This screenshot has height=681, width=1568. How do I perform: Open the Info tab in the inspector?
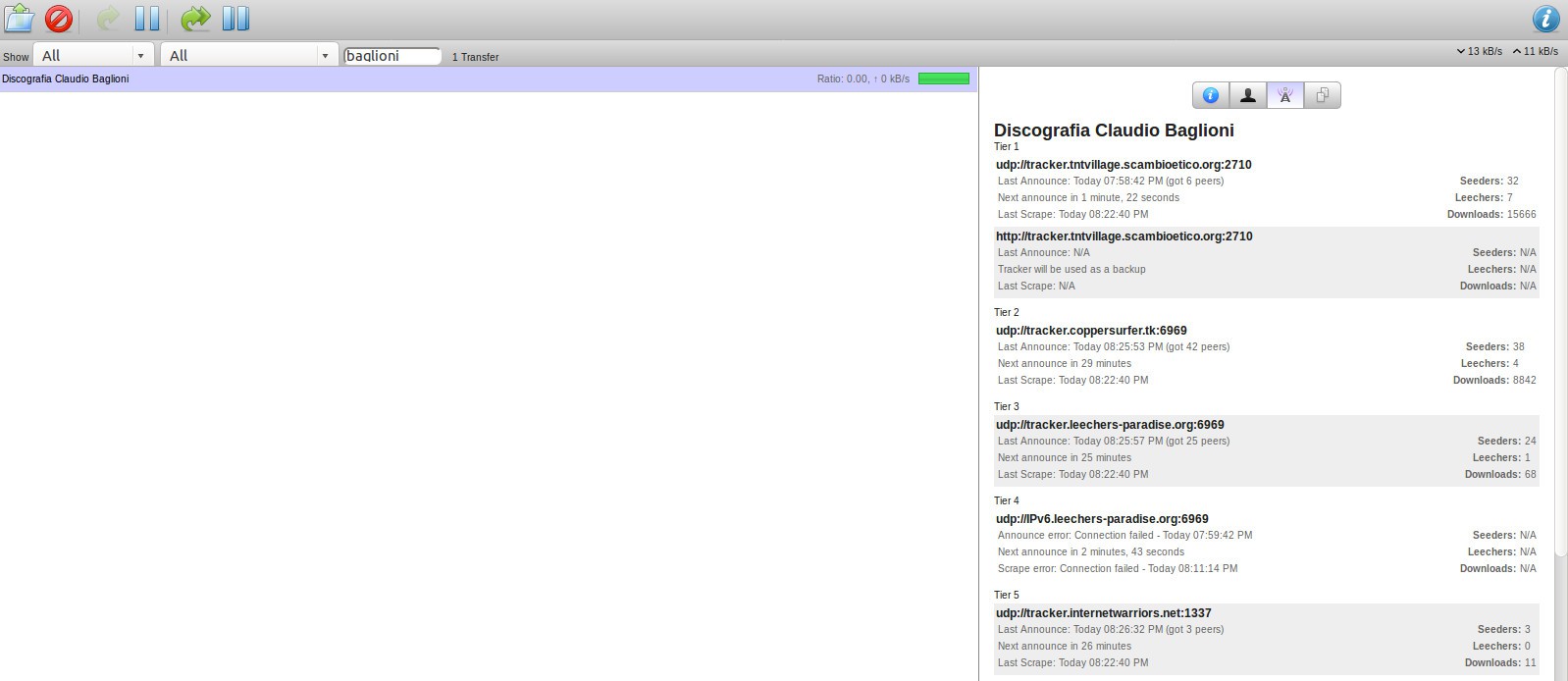(1211, 95)
